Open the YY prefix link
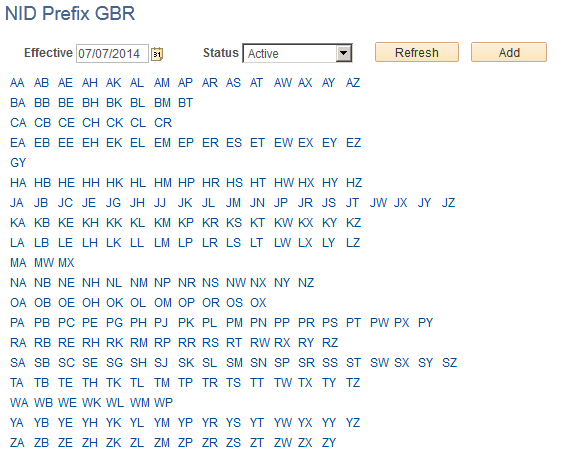Screen dimensions: 562x466 click(x=329, y=423)
